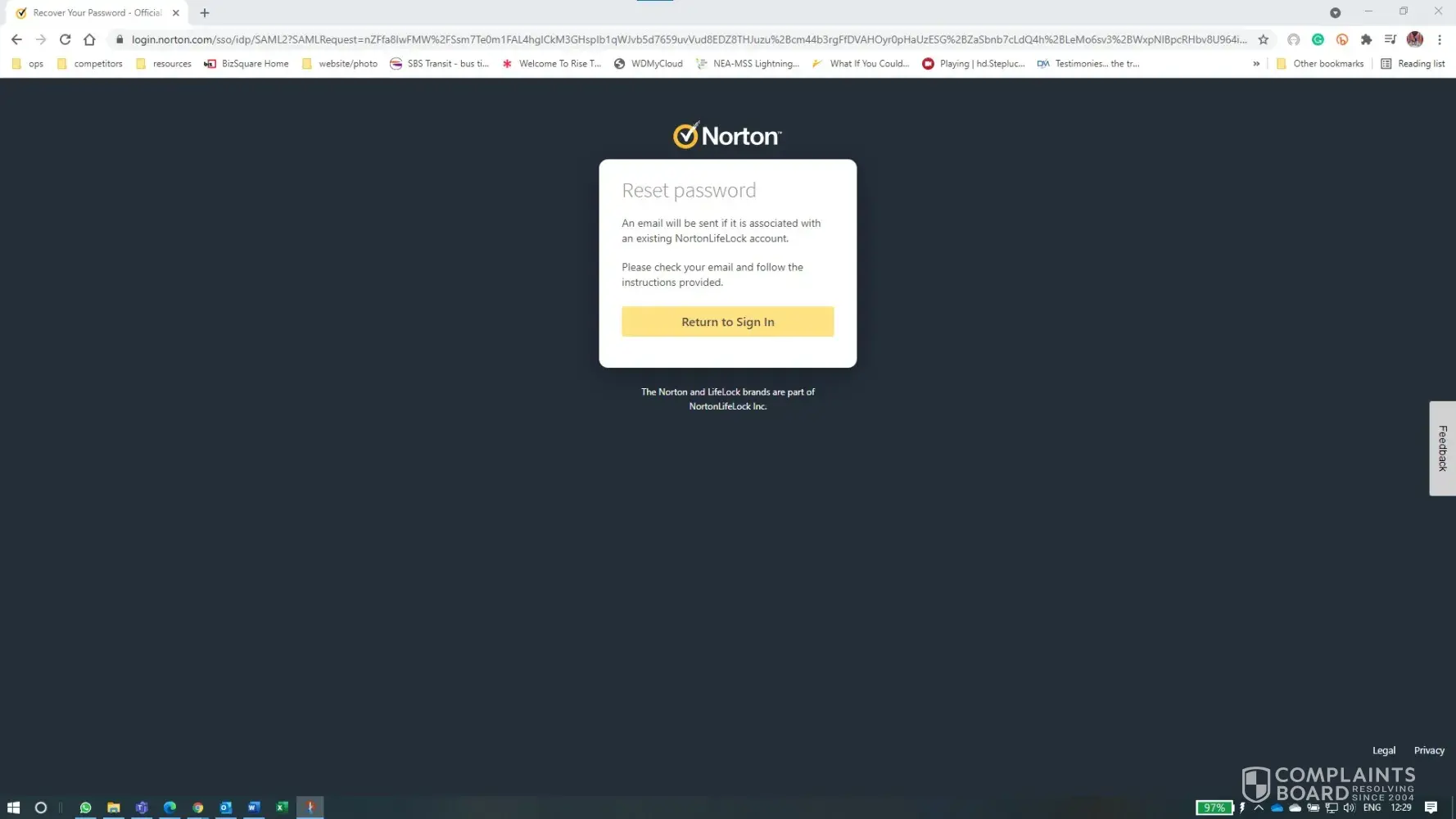The image size is (1456, 819).
Task: Open the Bitly extension
Action: [x=1342, y=39]
